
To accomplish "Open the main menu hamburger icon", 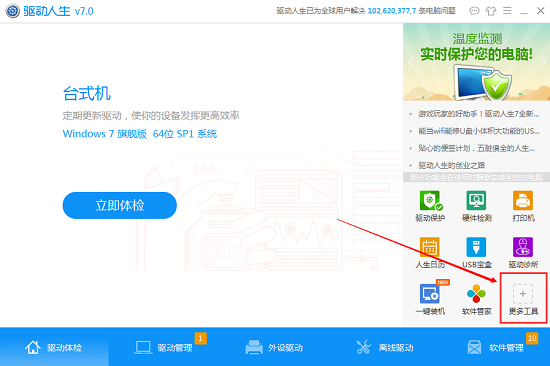I will (507, 11).
